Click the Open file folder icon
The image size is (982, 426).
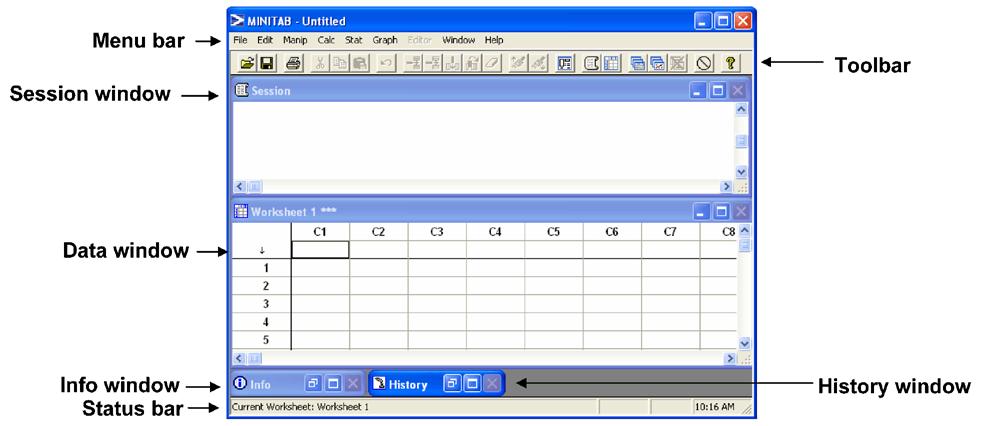(x=248, y=63)
